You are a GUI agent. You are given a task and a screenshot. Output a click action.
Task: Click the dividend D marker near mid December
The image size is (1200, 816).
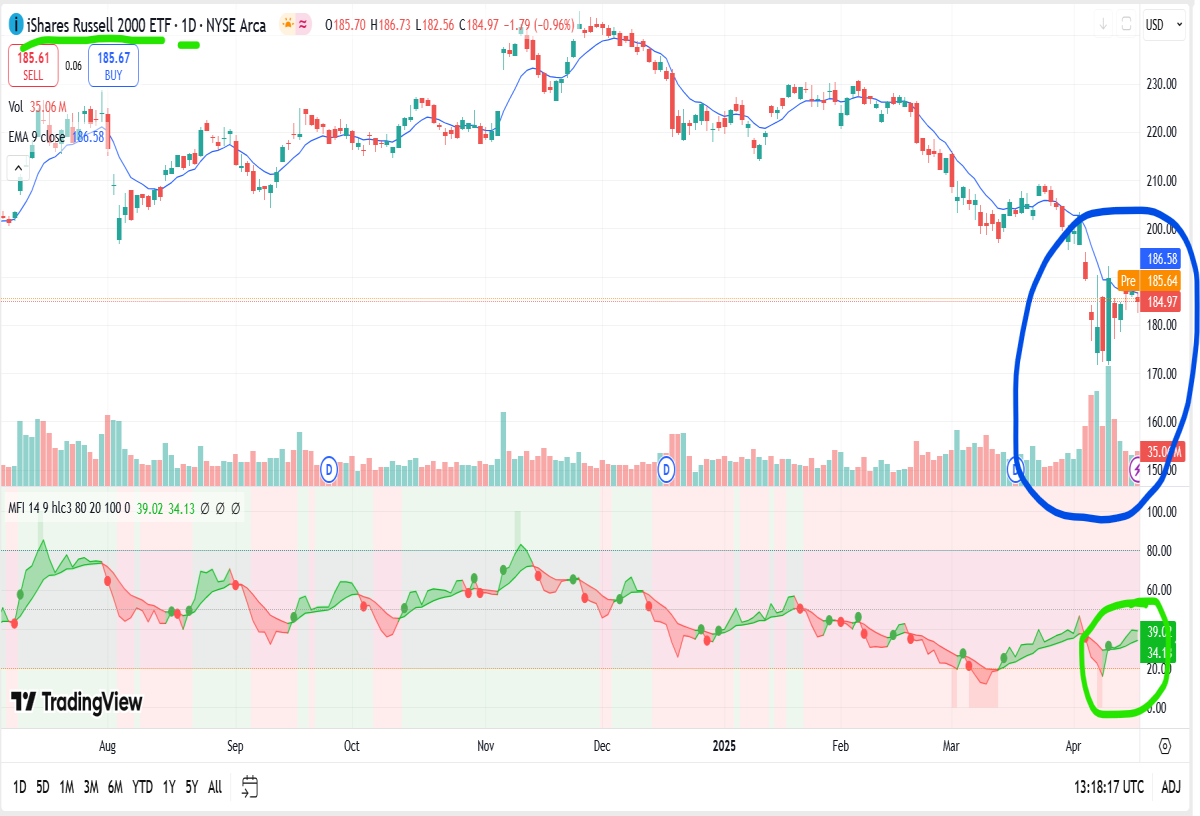(668, 468)
